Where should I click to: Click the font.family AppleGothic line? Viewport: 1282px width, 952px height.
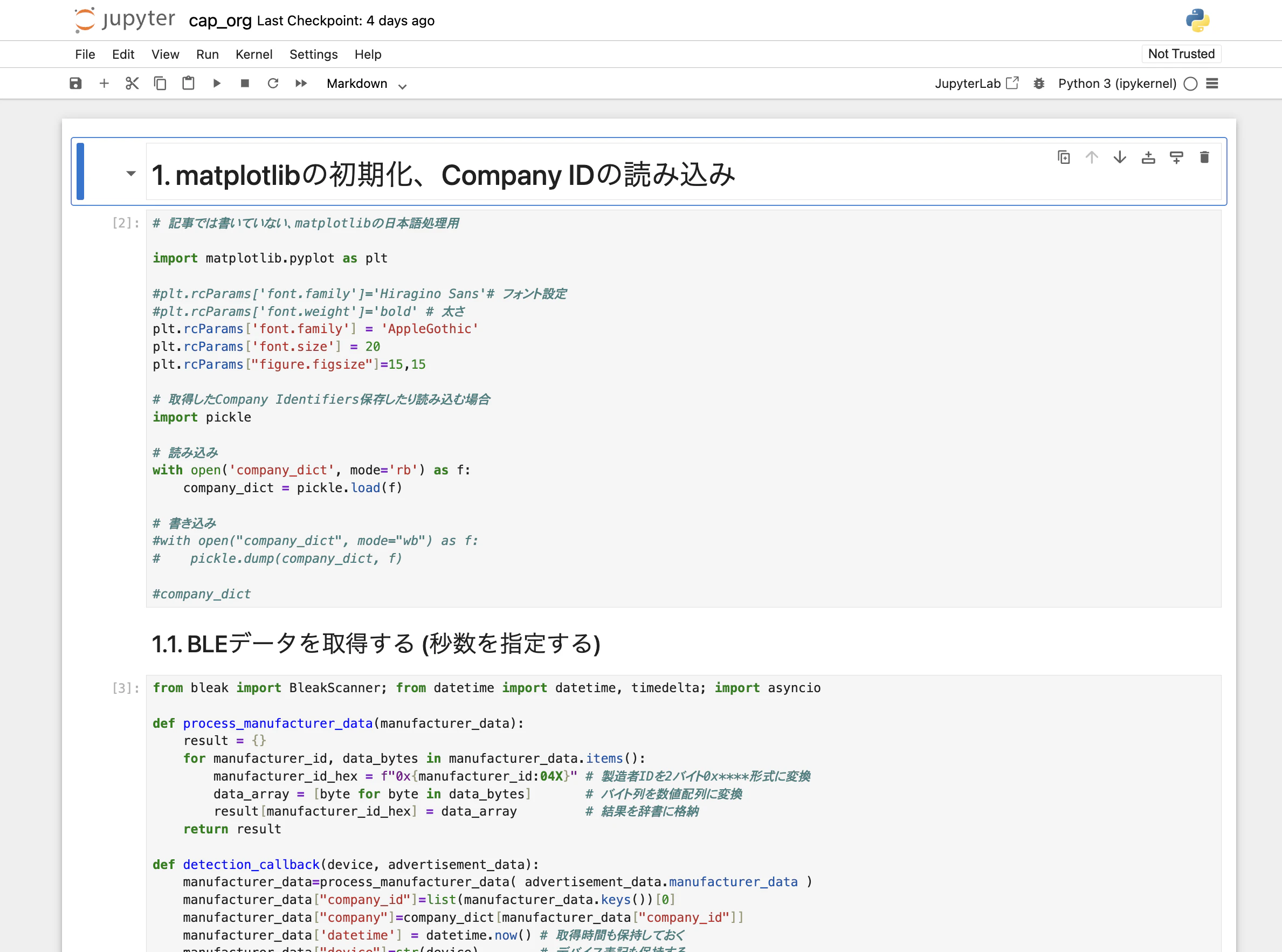tap(315, 329)
